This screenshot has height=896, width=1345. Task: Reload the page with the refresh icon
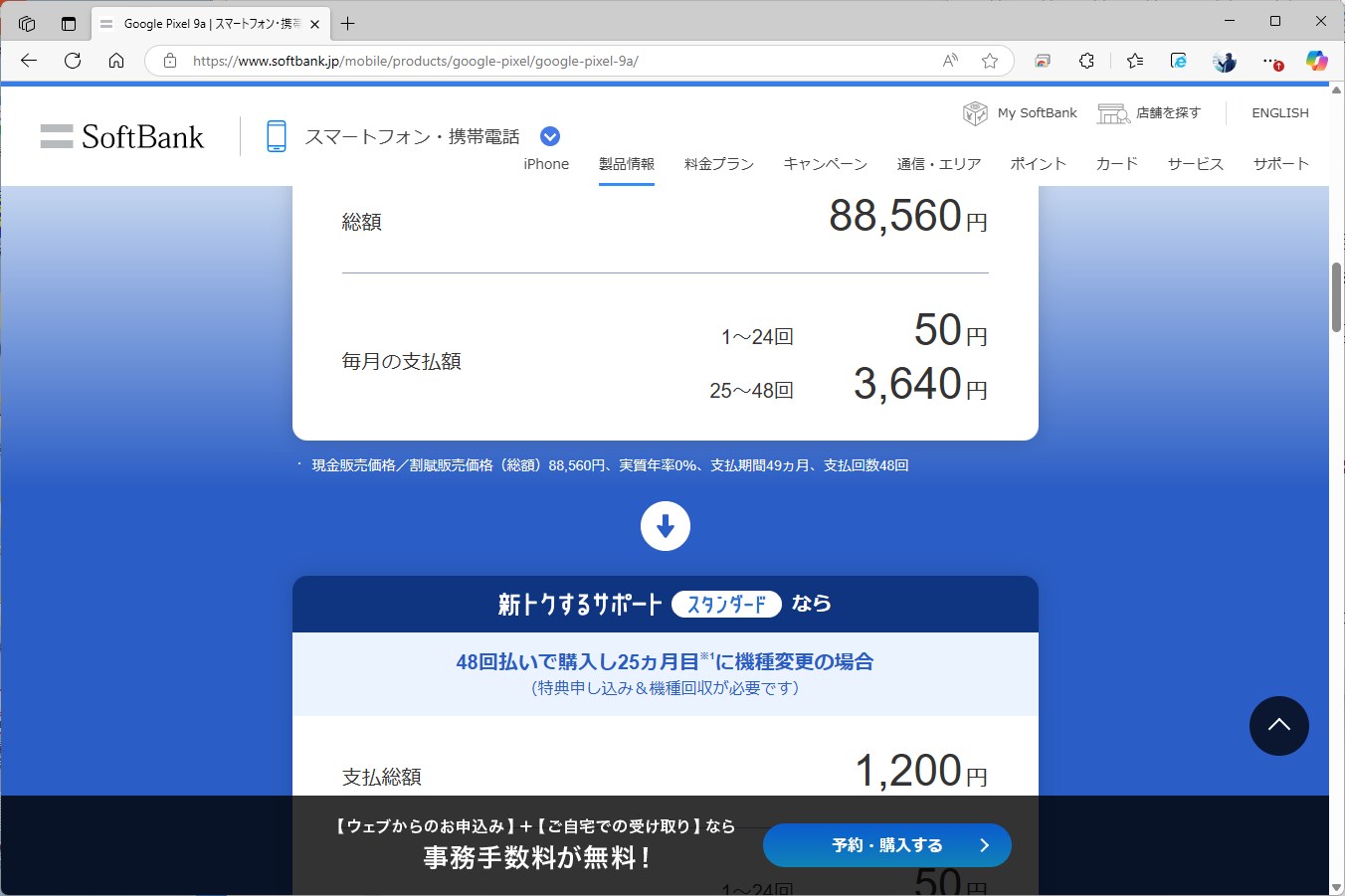73,61
